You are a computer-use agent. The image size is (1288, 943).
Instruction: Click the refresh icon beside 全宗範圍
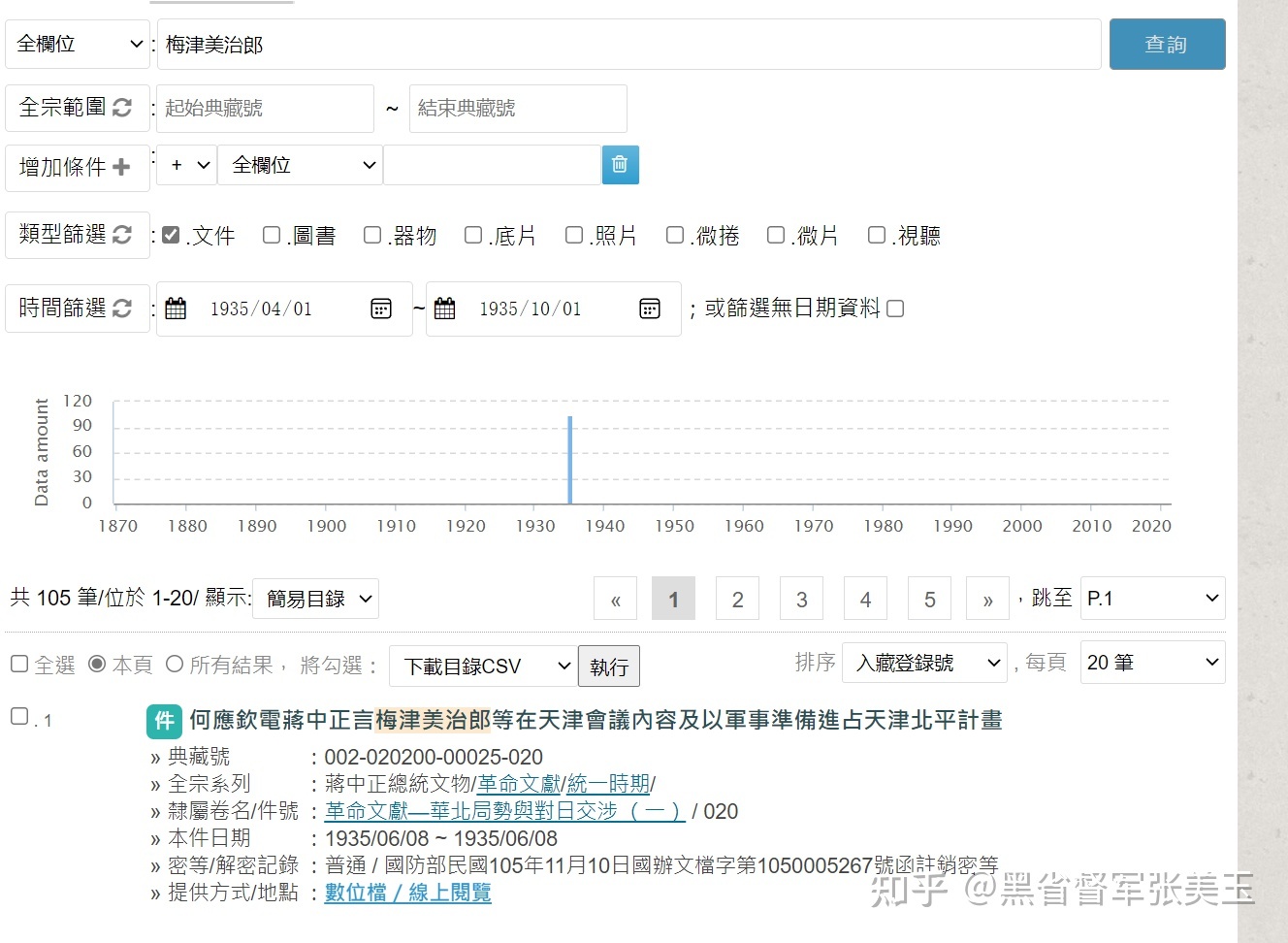(122, 108)
